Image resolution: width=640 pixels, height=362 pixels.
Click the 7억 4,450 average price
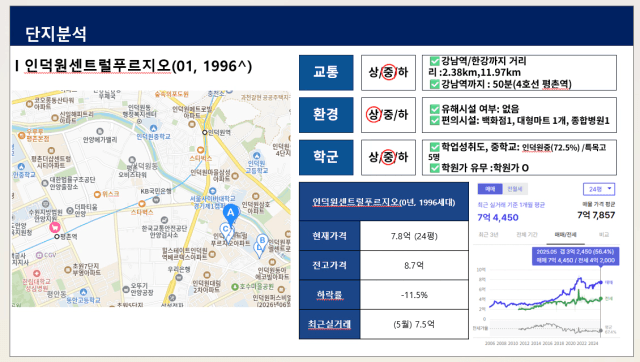coord(498,217)
